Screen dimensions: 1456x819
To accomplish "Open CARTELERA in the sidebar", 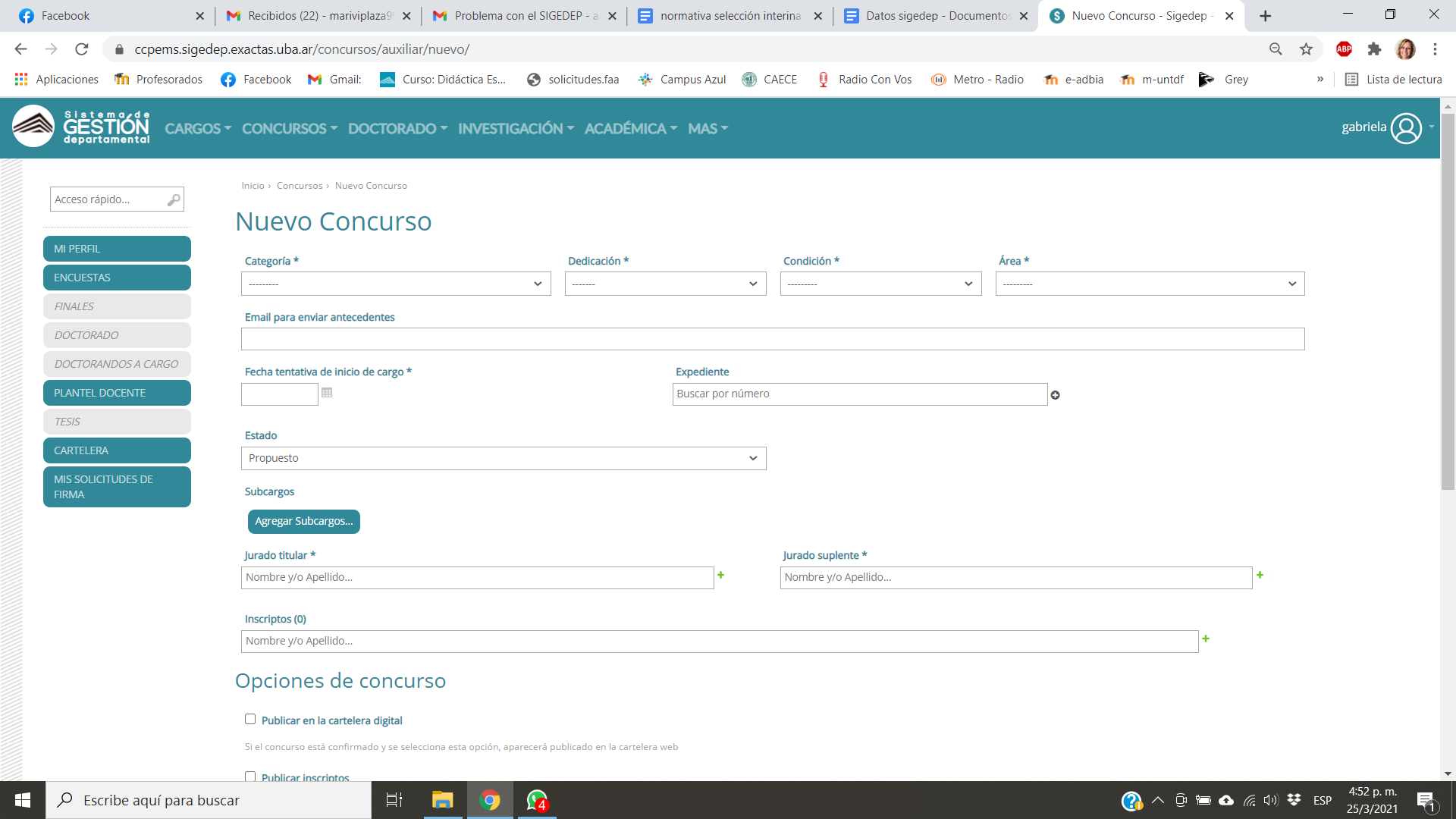I will coord(117,450).
